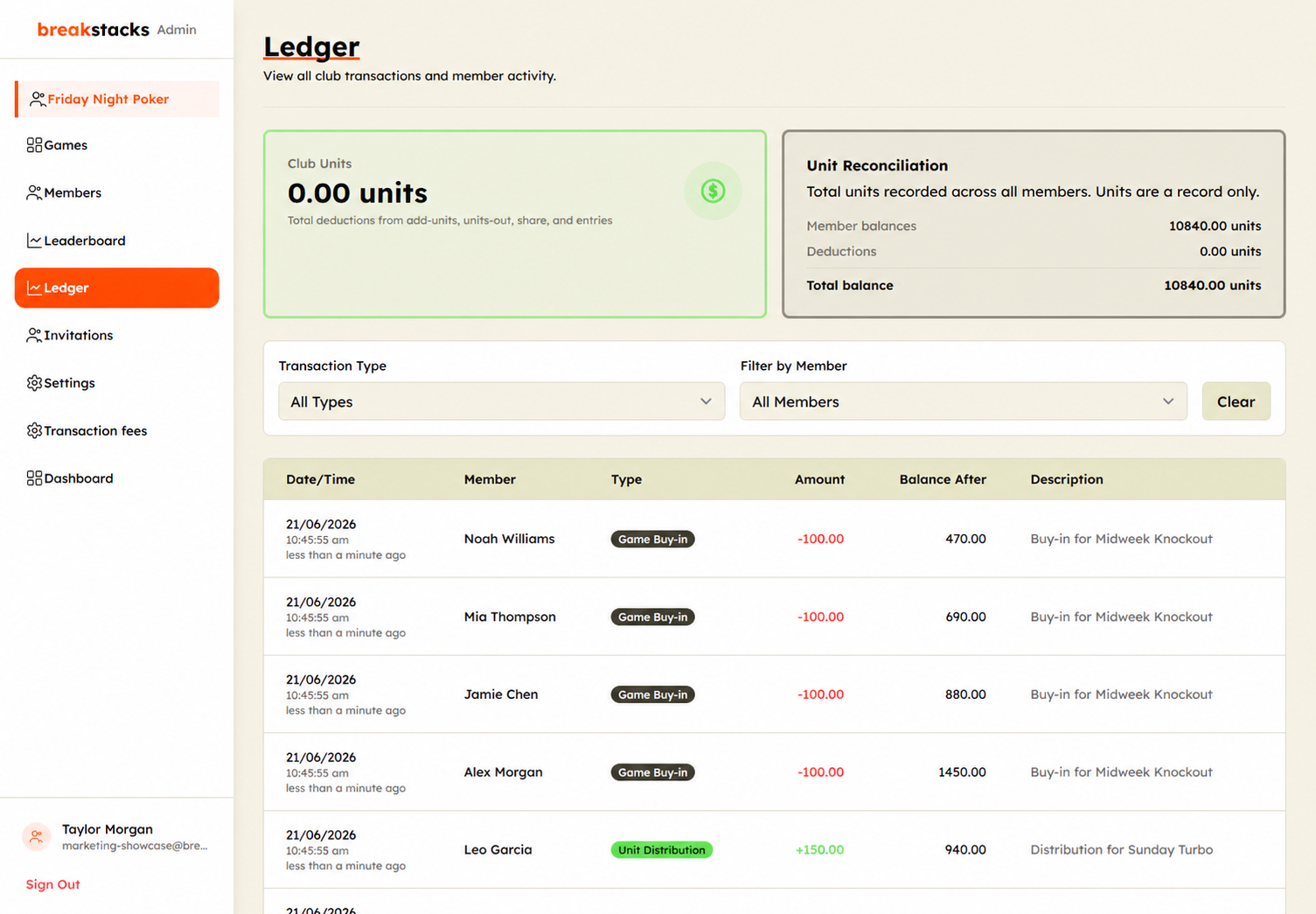Click the All Types dropdown chevron

(x=706, y=401)
